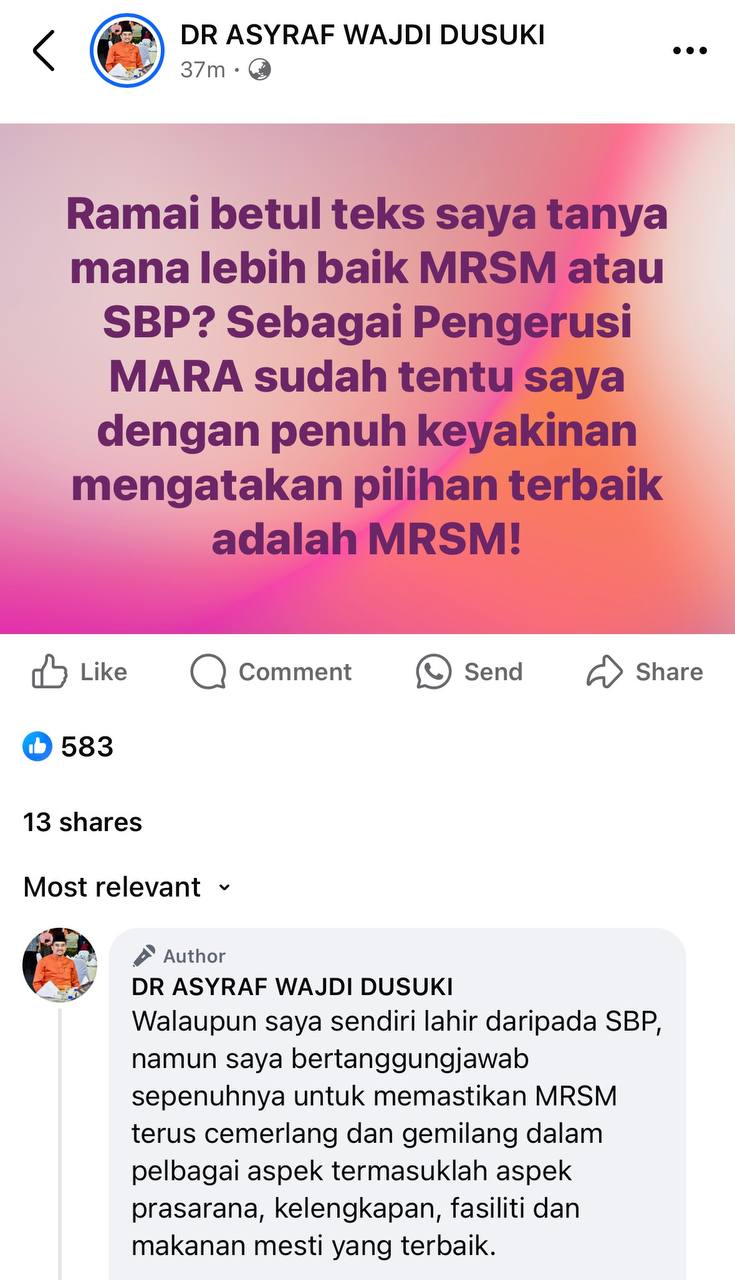Tap the globe public-audience icon

click(x=259, y=70)
